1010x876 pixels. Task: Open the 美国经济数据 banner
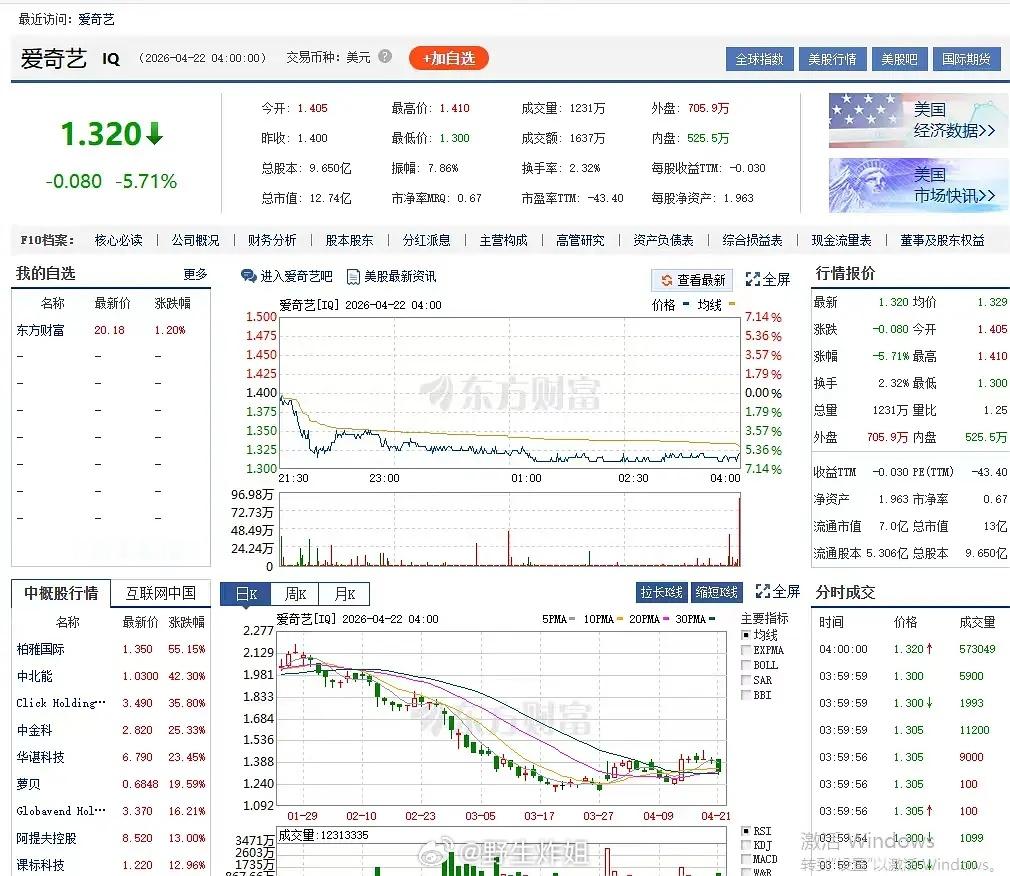tap(918, 120)
